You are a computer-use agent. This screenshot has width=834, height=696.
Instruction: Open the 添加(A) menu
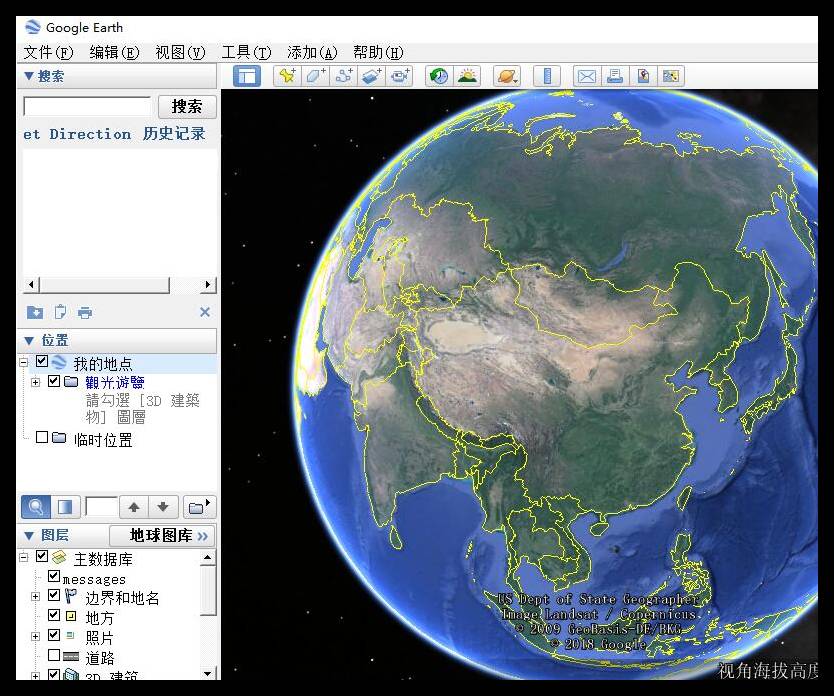[312, 53]
